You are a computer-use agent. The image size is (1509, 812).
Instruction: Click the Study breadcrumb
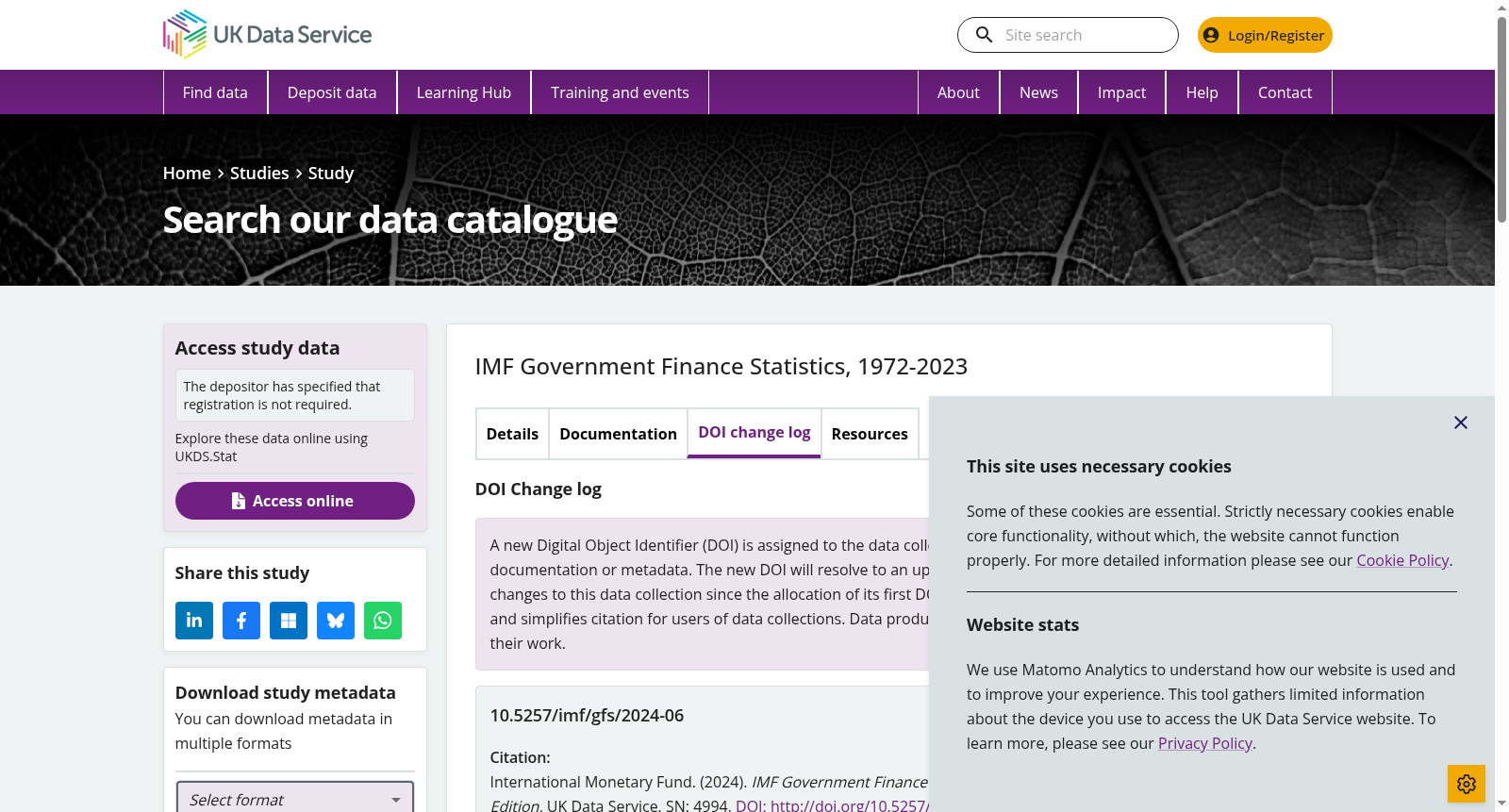pos(331,174)
